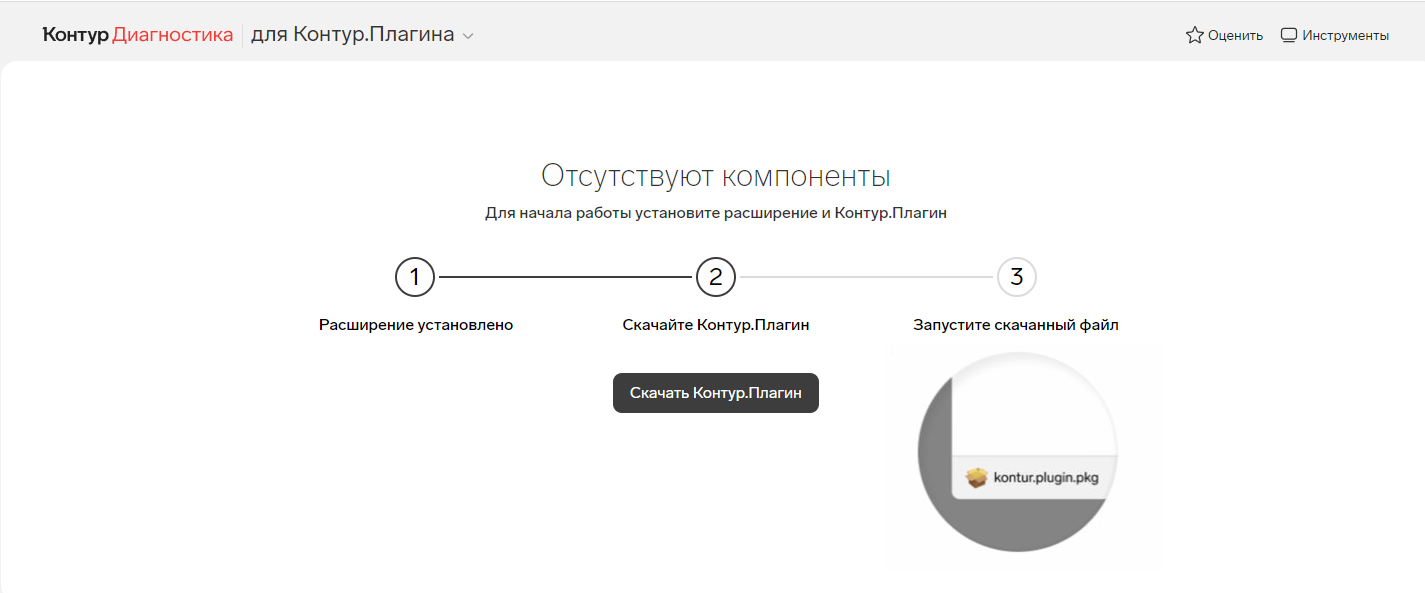This screenshot has height=593, width=1425.
Task: Click the circular download illustration thumbnail
Action: (x=1017, y=452)
